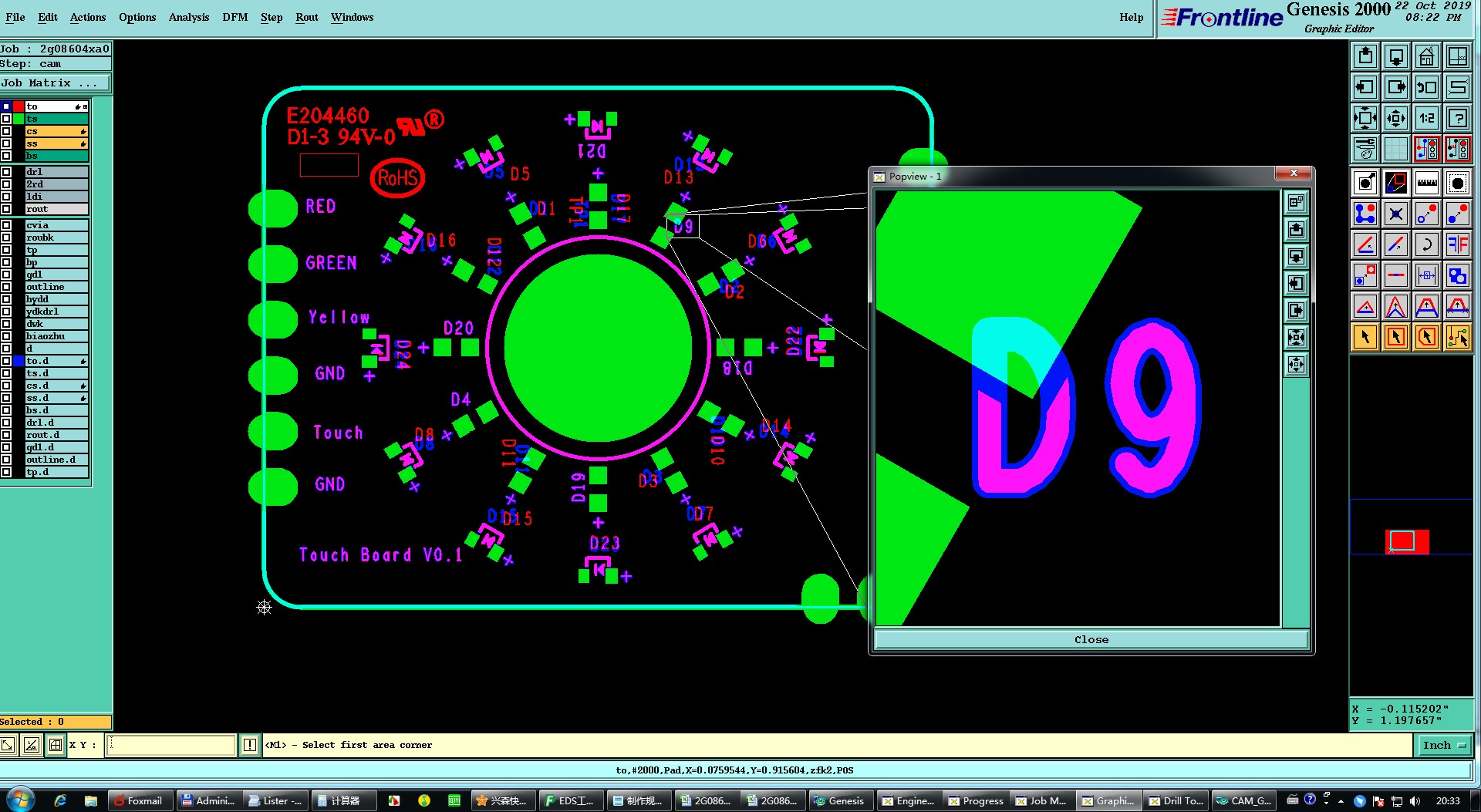Click the X Y coordinate input field
Screen dimensions: 1481x812
click(170, 745)
